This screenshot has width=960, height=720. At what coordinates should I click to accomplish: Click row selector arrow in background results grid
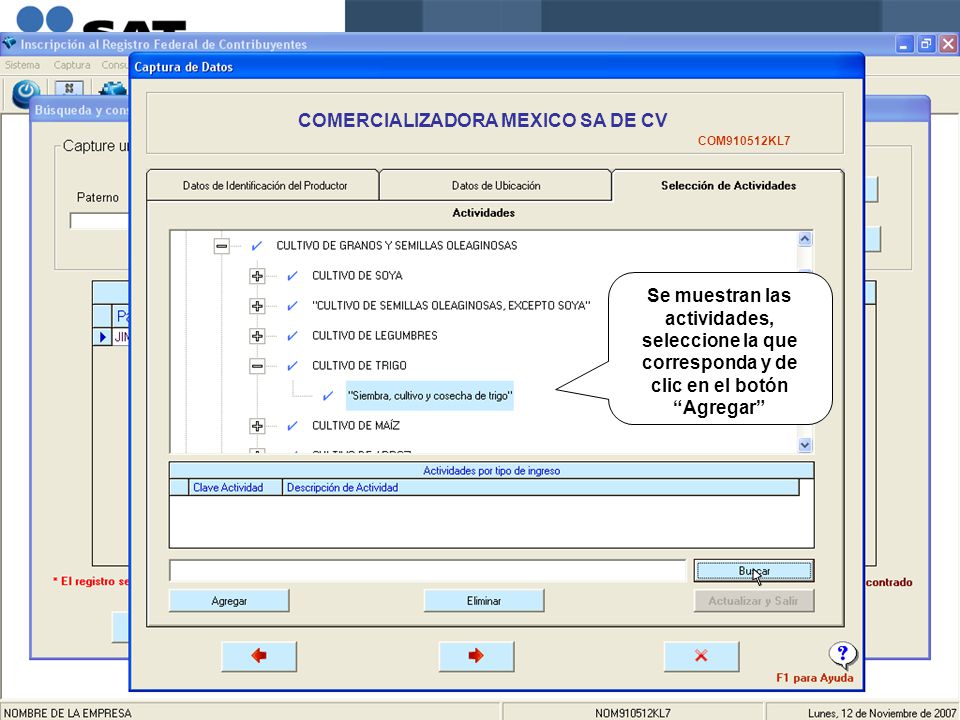point(102,337)
